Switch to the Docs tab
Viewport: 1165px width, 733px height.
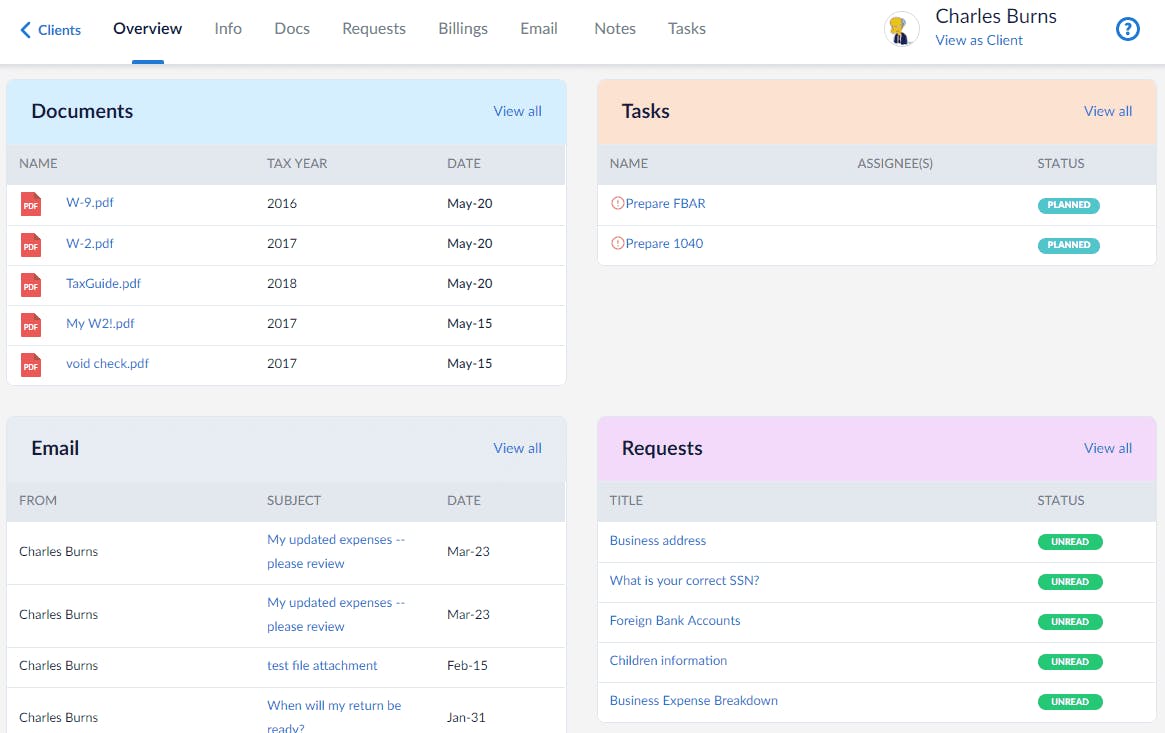[x=292, y=28]
